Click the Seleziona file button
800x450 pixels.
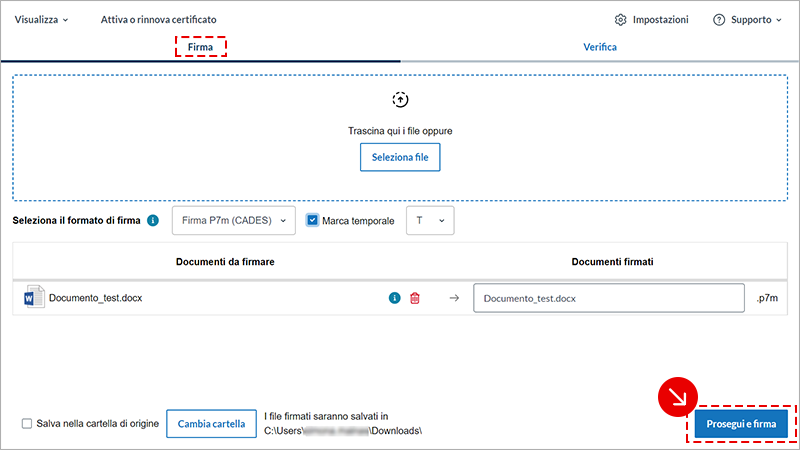[400, 158]
